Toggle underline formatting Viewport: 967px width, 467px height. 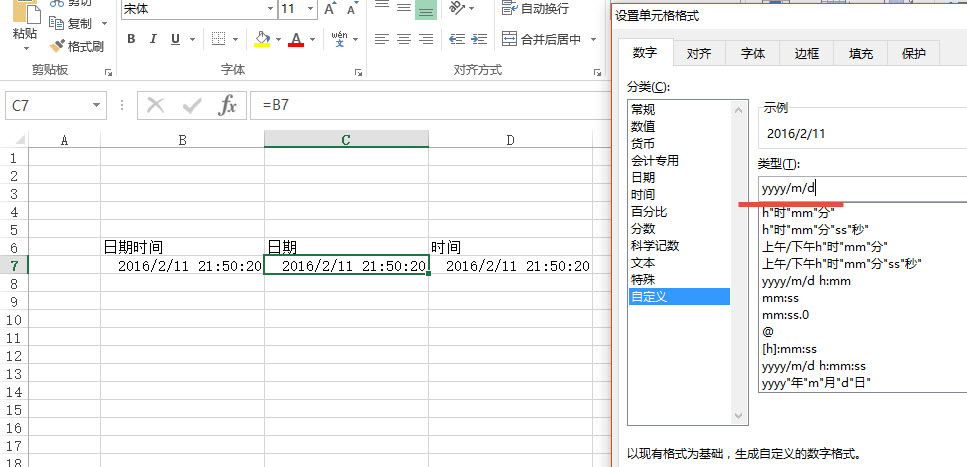(175, 39)
